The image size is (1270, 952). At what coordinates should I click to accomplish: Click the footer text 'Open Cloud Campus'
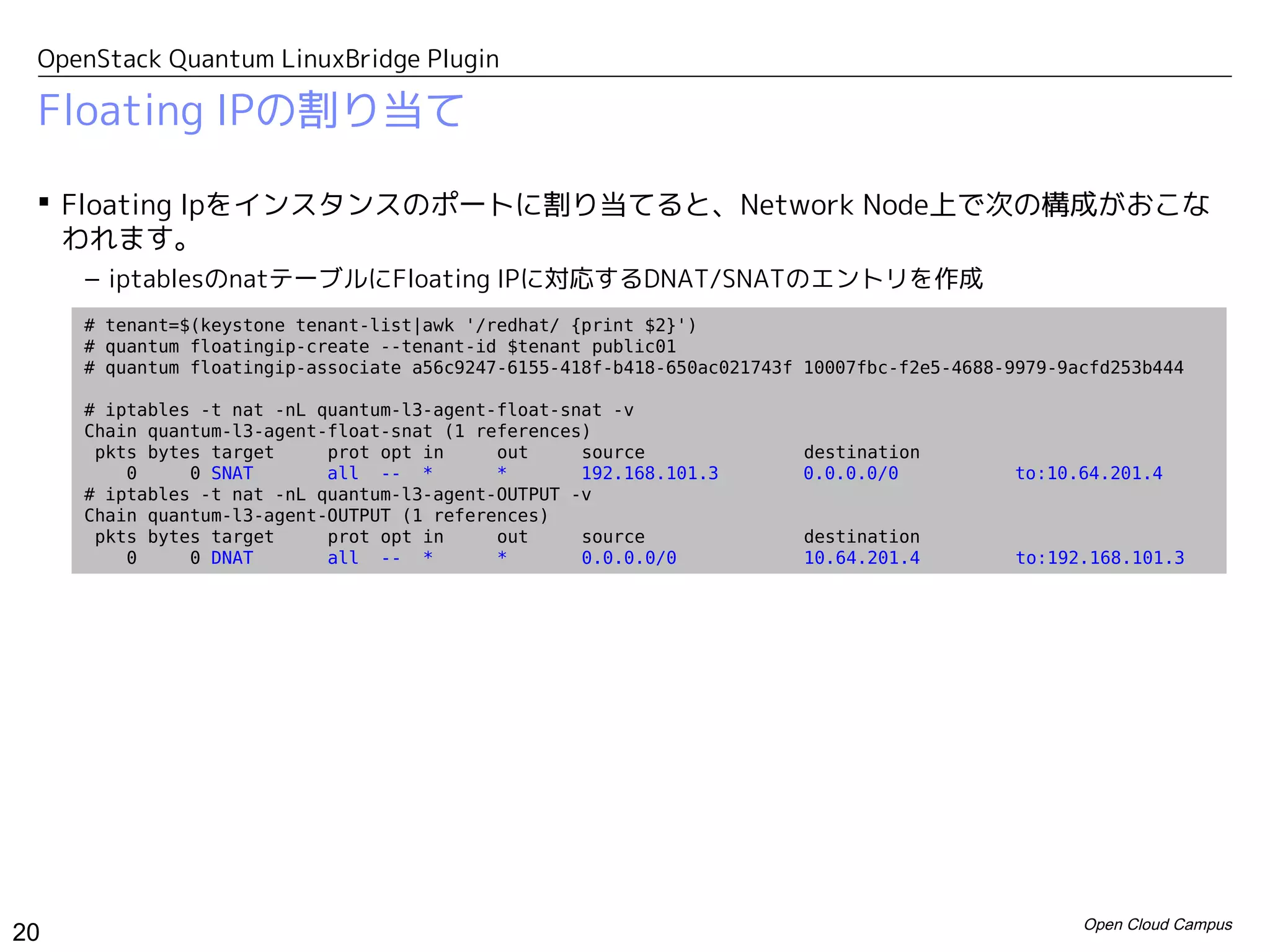[1158, 924]
